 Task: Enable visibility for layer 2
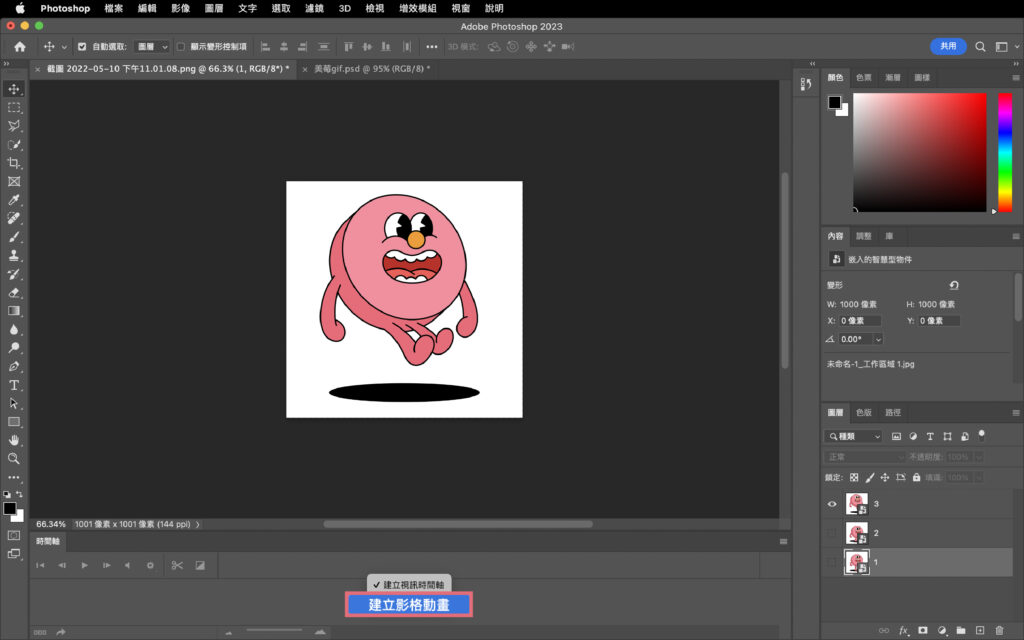831,533
